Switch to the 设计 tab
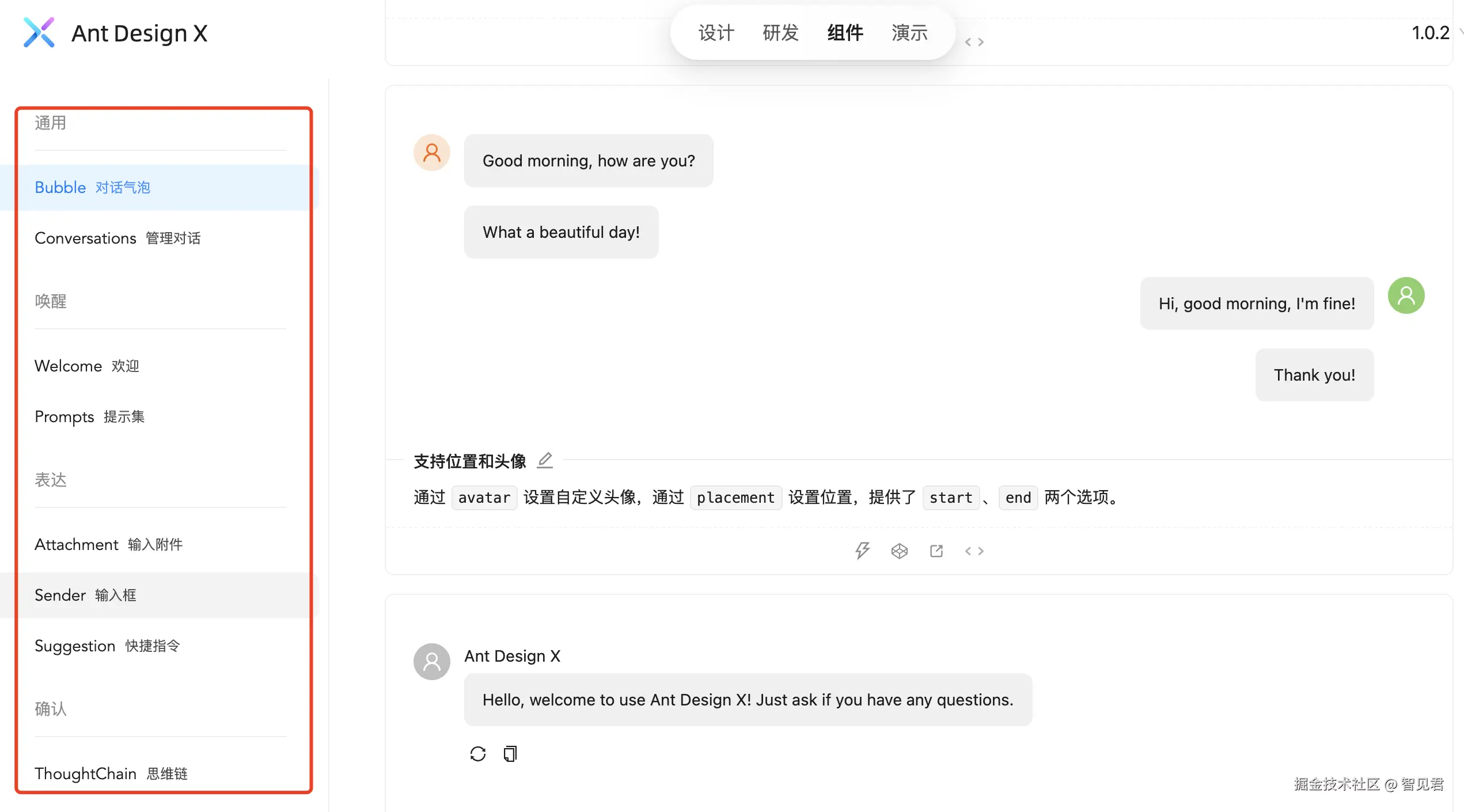Viewport: 1464px width, 812px height. (x=716, y=33)
